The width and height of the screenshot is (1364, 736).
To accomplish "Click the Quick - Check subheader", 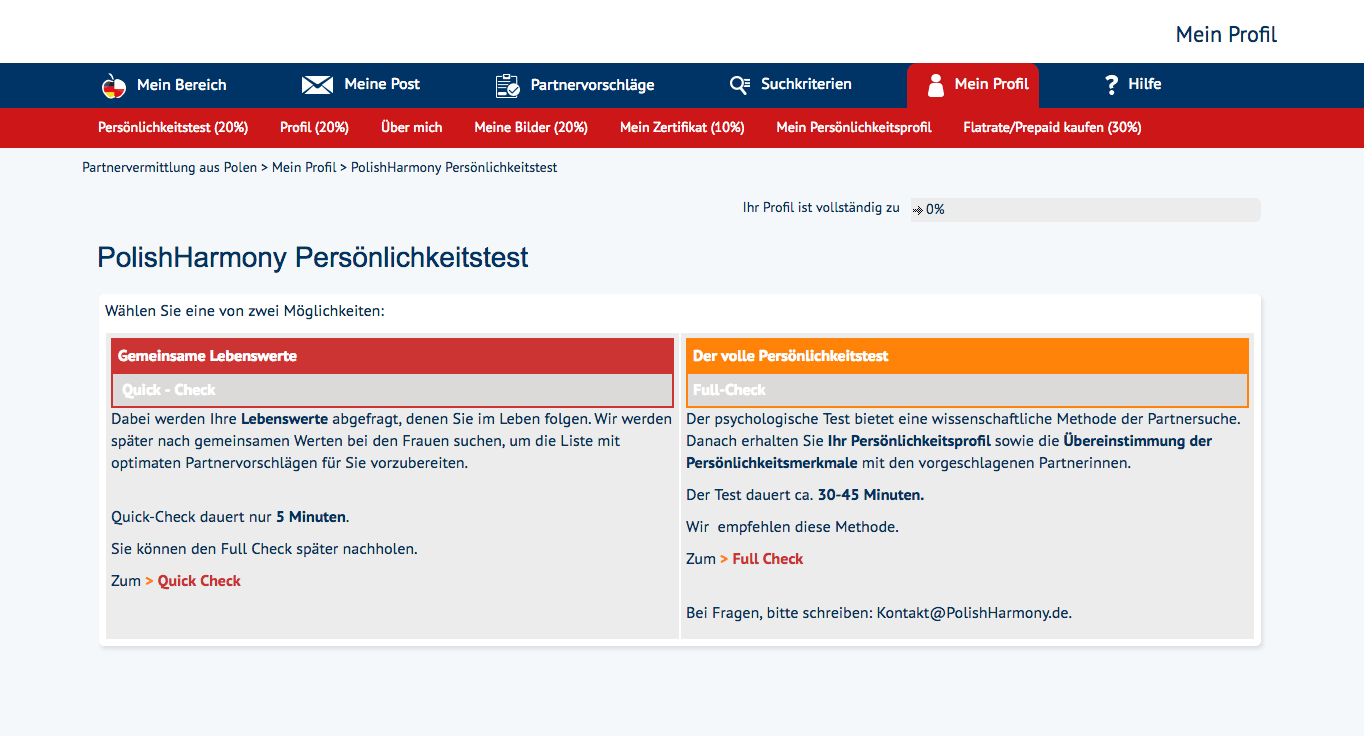I will 392,390.
